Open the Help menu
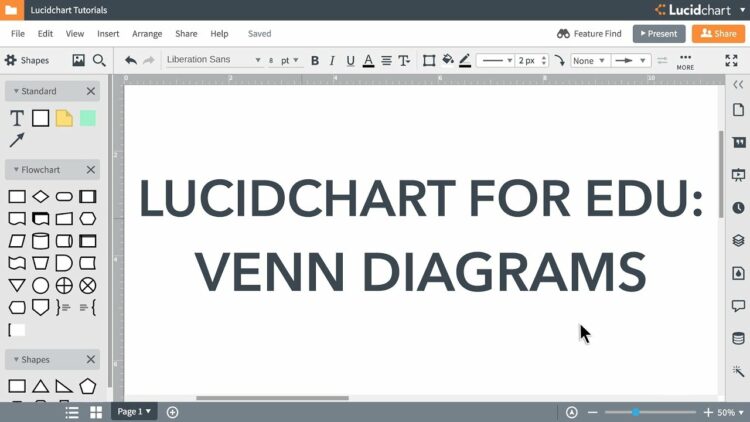 [x=220, y=33]
